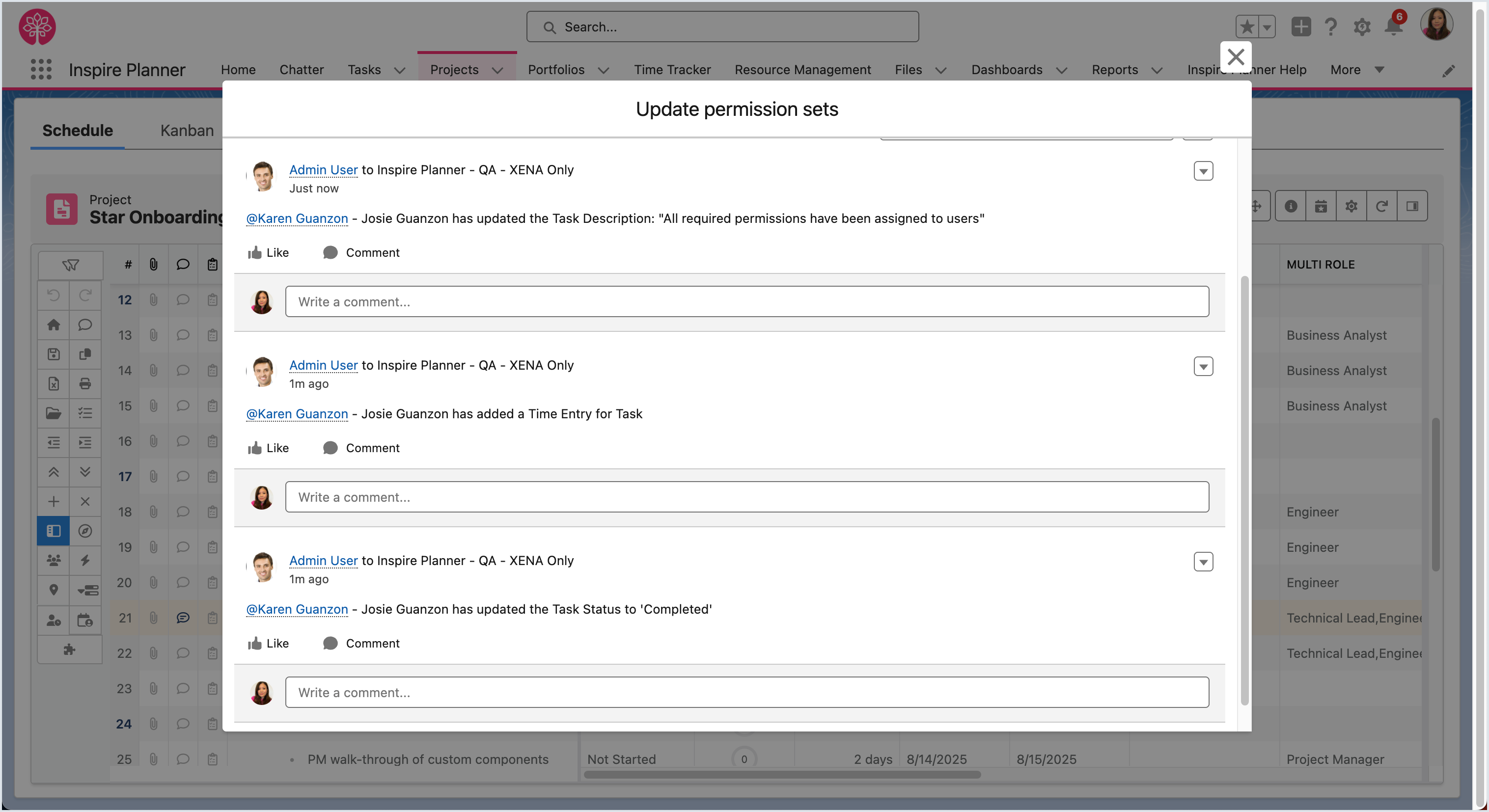Open the Chatter tab

coord(301,70)
